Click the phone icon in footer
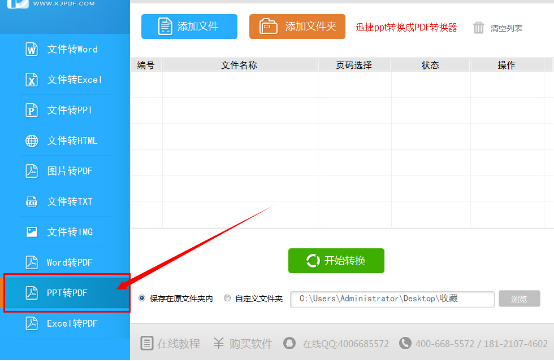554x361 pixels. click(405, 343)
